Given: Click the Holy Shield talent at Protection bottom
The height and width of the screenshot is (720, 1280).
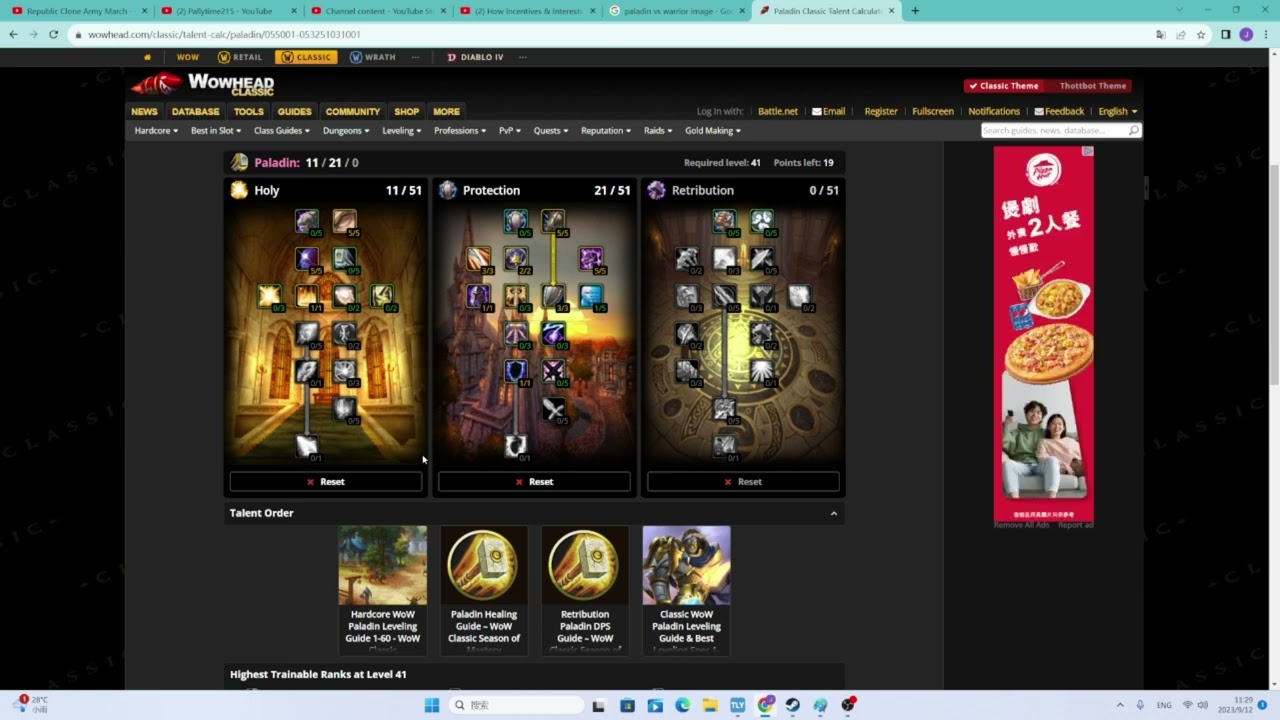Looking at the screenshot, I should [515, 446].
